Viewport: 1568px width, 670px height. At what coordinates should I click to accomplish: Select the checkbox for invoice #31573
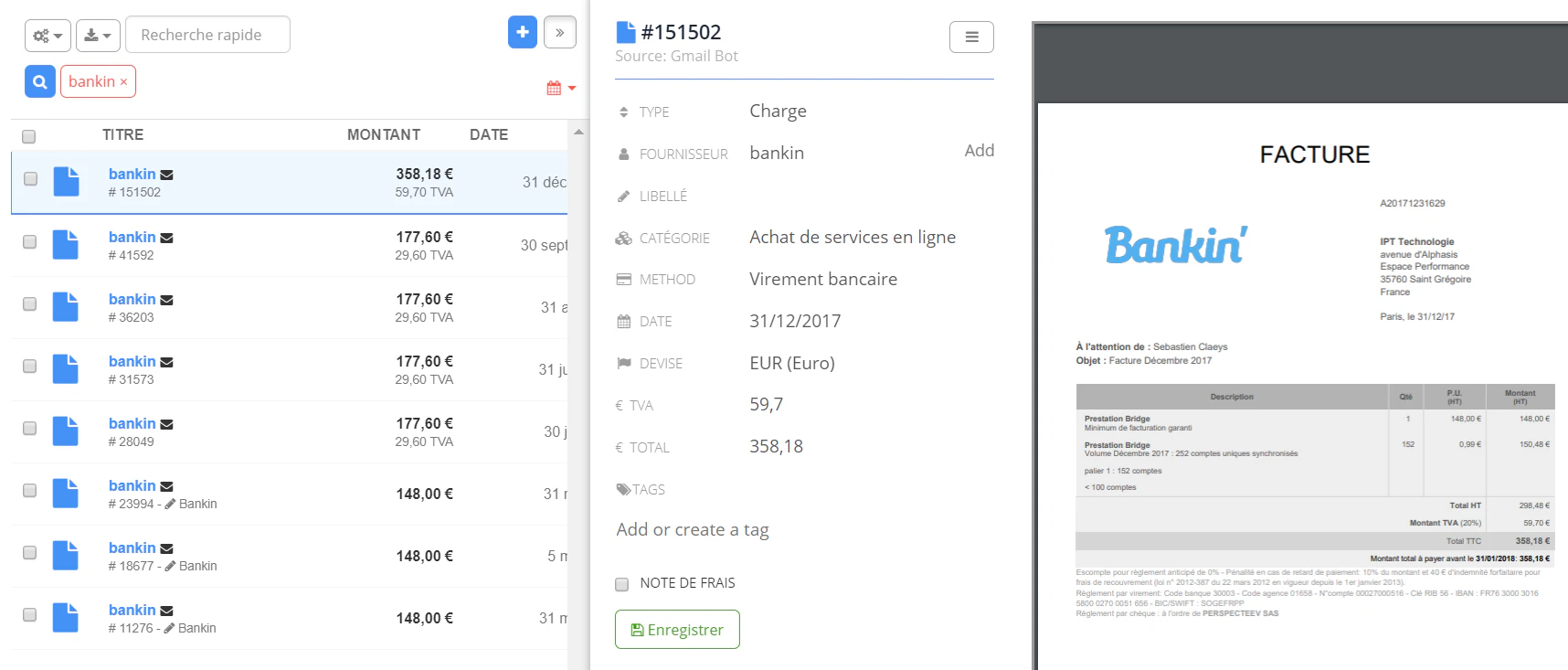click(x=30, y=367)
